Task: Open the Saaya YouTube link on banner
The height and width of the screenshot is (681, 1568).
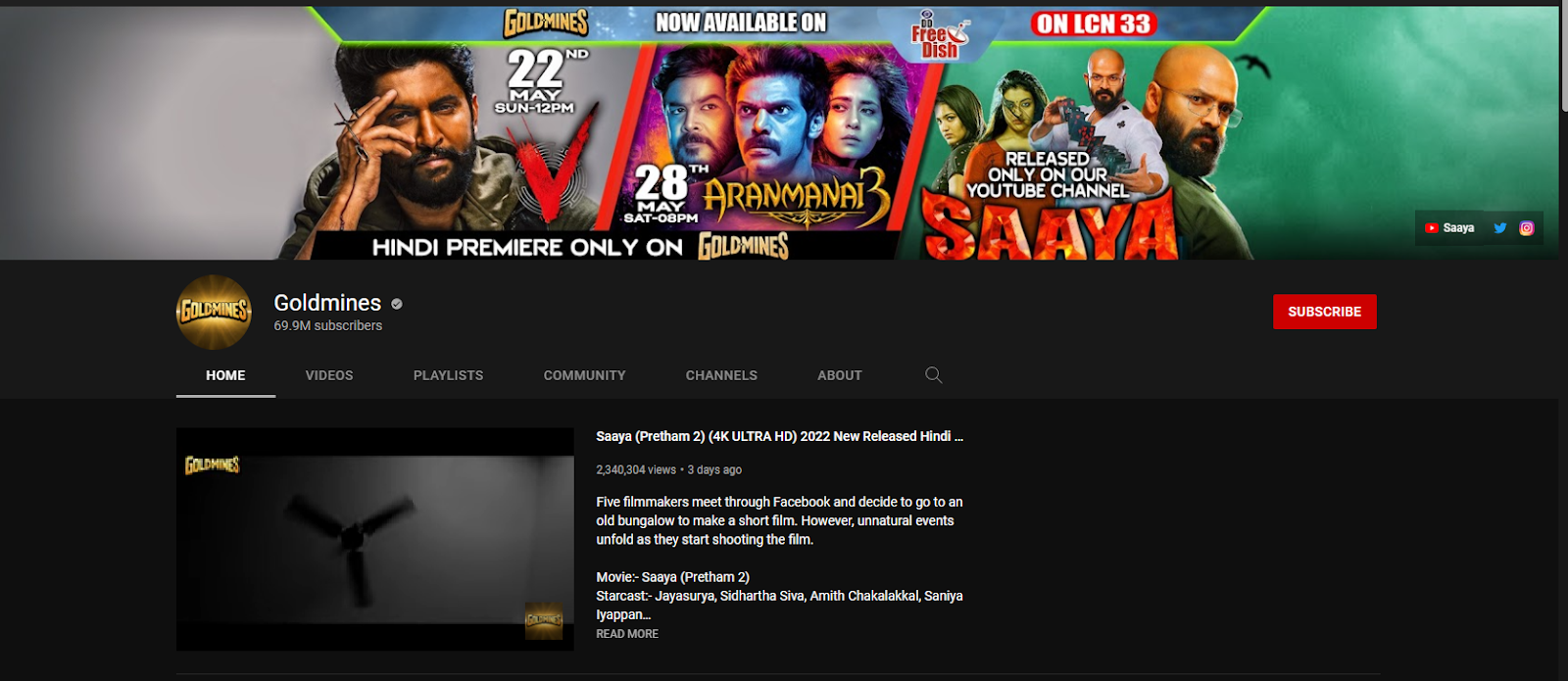Action: click(x=1449, y=227)
